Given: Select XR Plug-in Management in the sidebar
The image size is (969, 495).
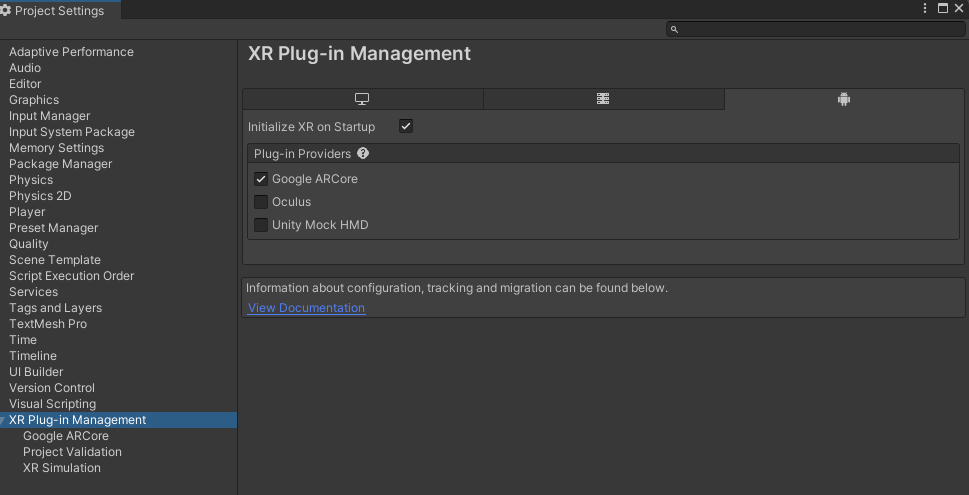Looking at the screenshot, I should (x=118, y=420).
